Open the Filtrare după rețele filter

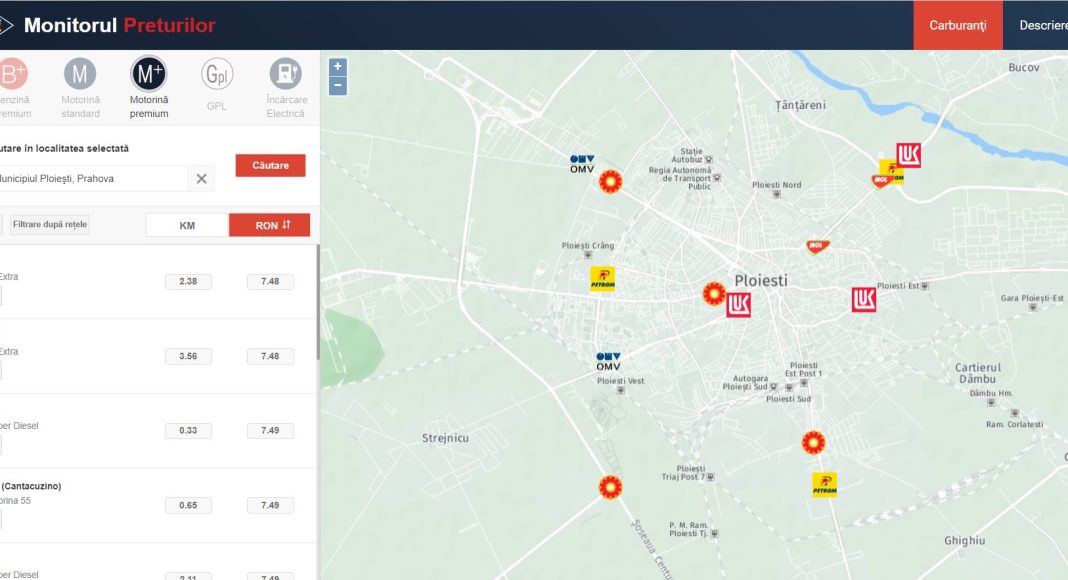(x=50, y=225)
